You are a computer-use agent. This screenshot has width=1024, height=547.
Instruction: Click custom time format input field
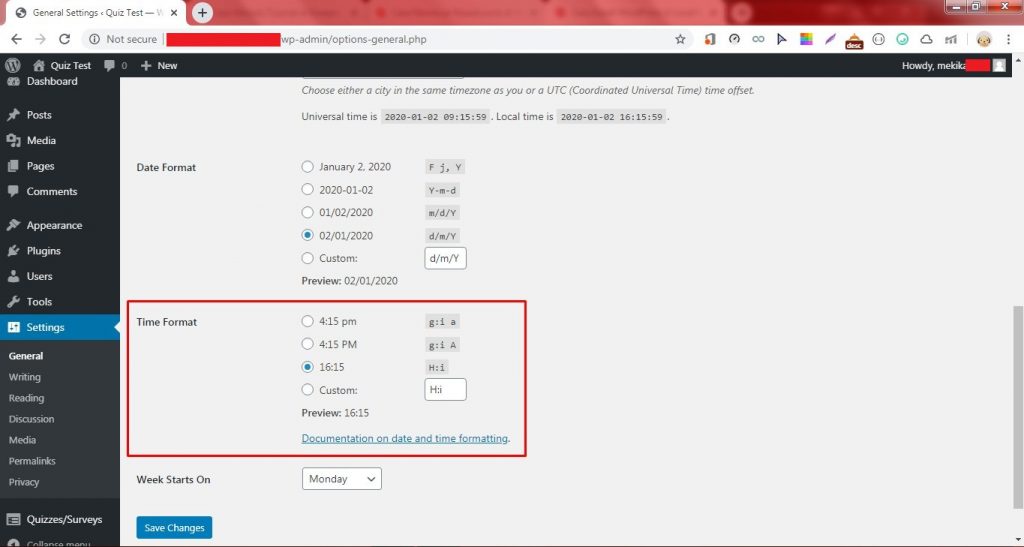click(445, 390)
